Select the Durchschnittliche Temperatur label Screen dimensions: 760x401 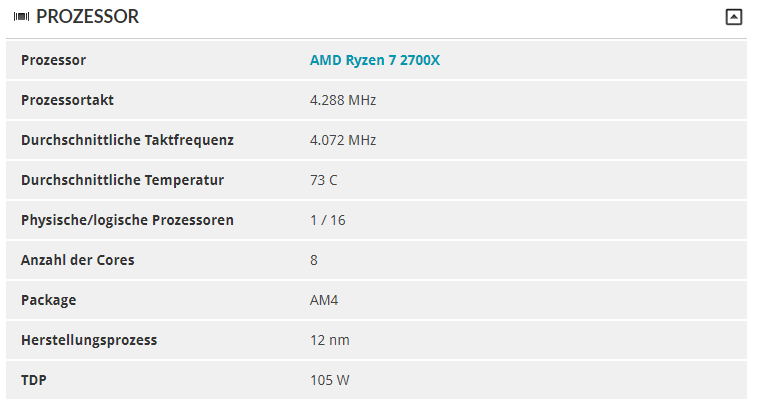(x=123, y=180)
